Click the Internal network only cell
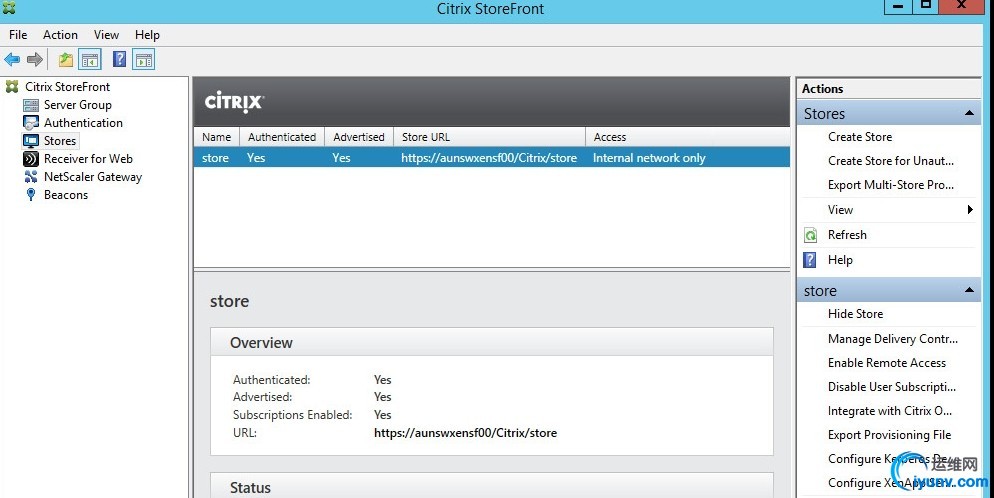The image size is (994, 498). (649, 158)
